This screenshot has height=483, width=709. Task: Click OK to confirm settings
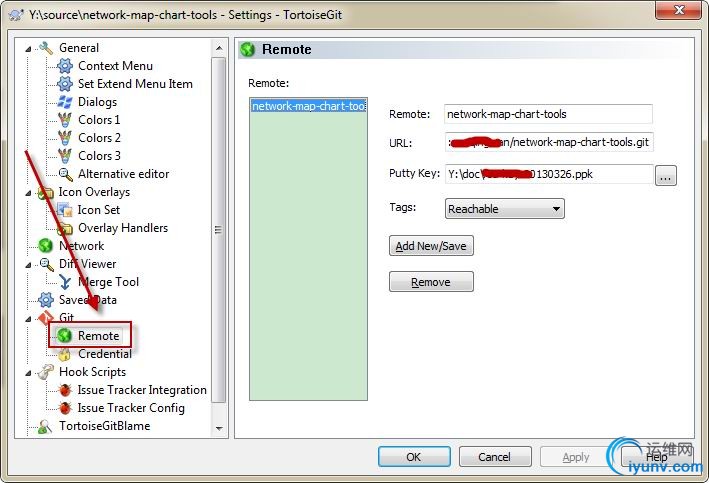414,457
